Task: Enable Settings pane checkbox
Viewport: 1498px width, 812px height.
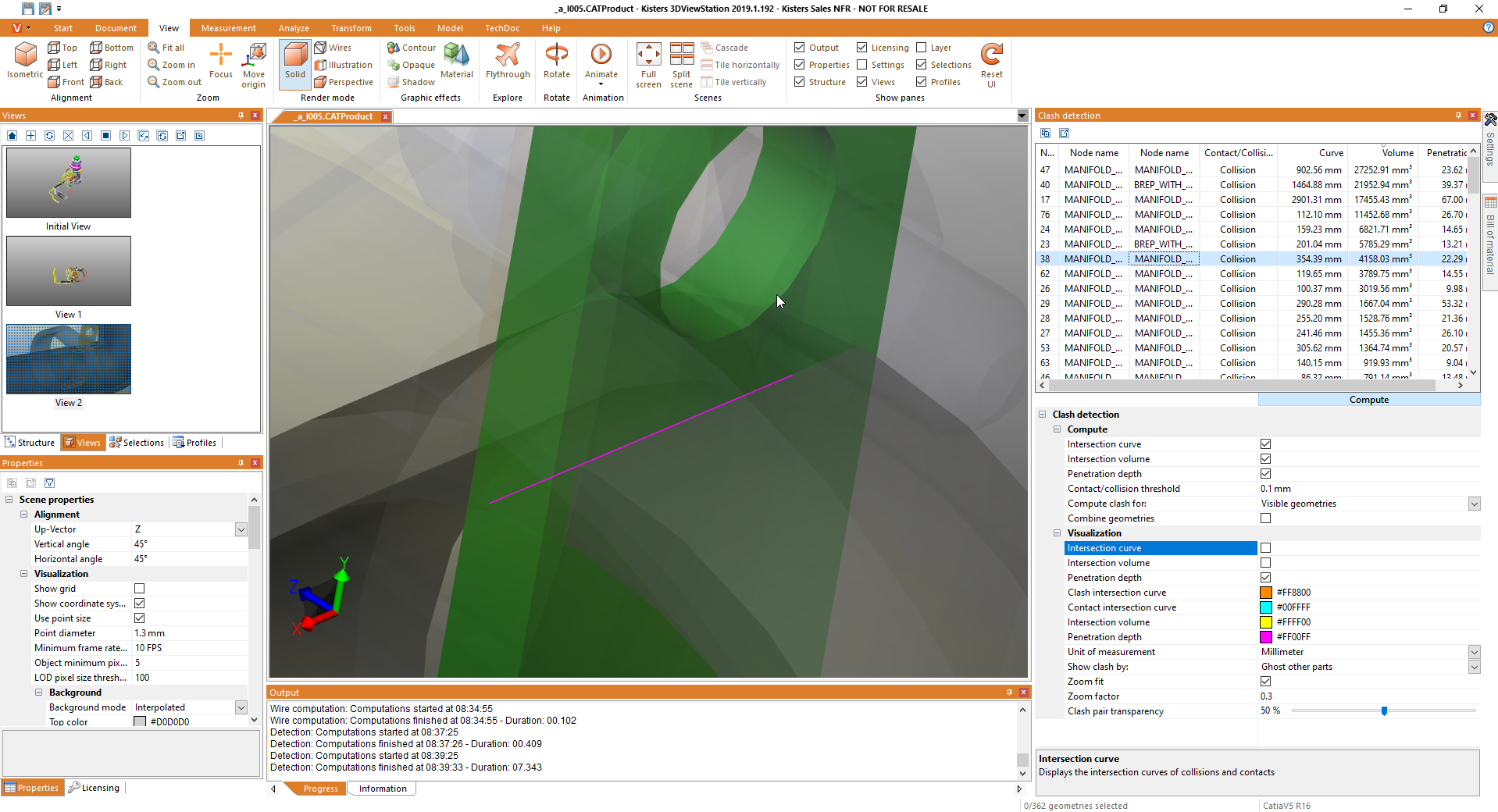Action: point(861,65)
